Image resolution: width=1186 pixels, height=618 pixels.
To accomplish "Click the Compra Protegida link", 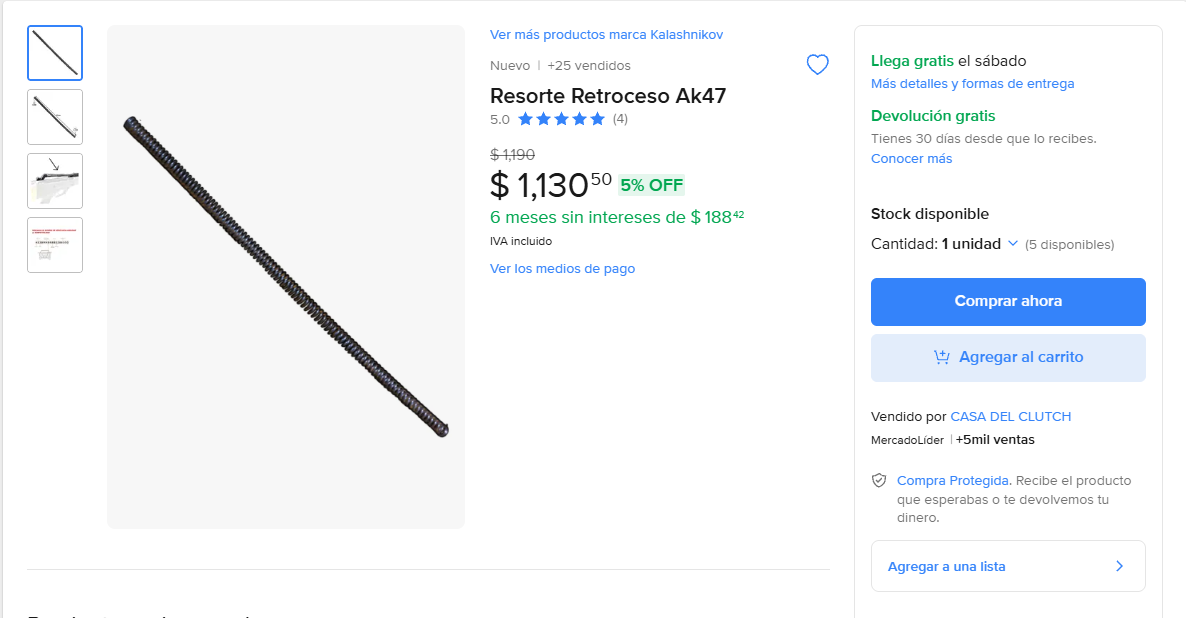I will coord(953,481).
